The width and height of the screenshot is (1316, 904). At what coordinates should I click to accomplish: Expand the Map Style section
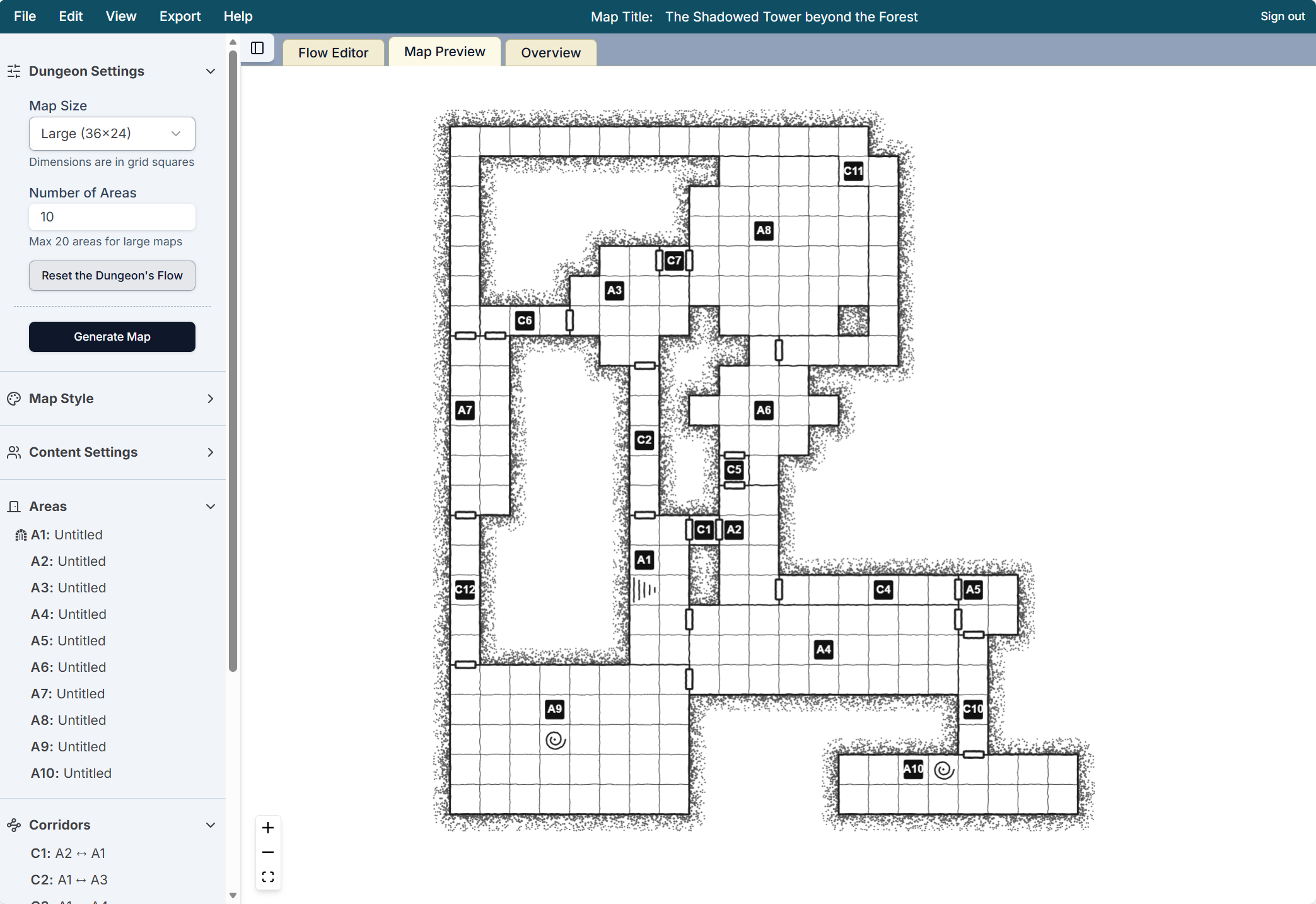pyautogui.click(x=211, y=399)
